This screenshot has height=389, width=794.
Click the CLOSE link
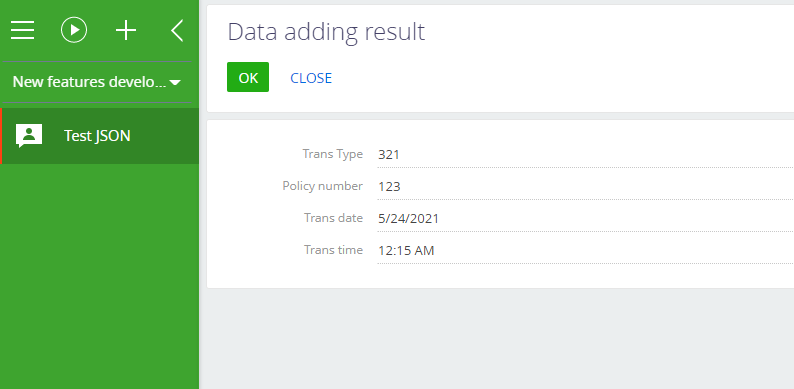[311, 78]
